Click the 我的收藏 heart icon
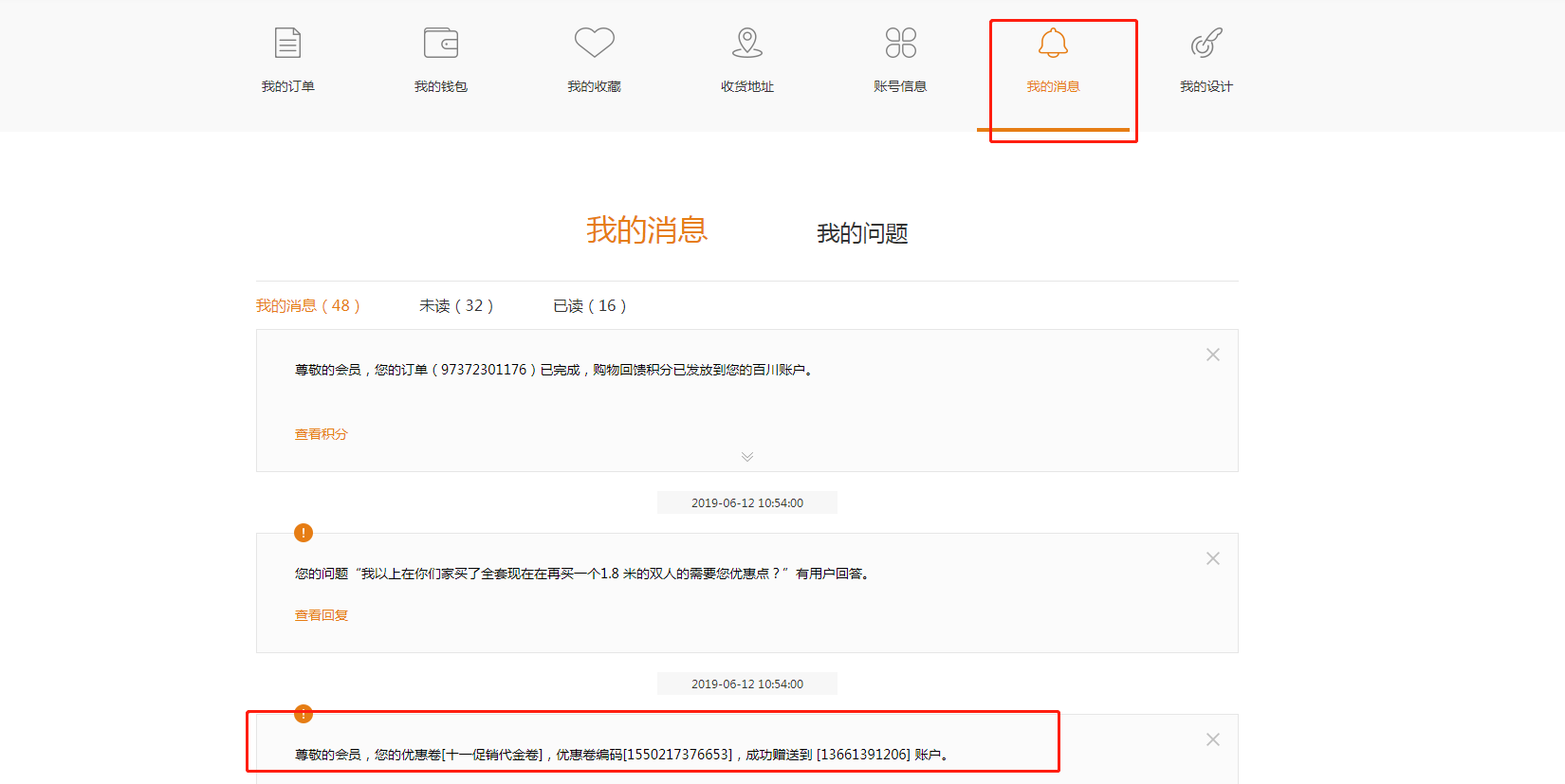Image resolution: width=1565 pixels, height=784 pixels. point(595,44)
